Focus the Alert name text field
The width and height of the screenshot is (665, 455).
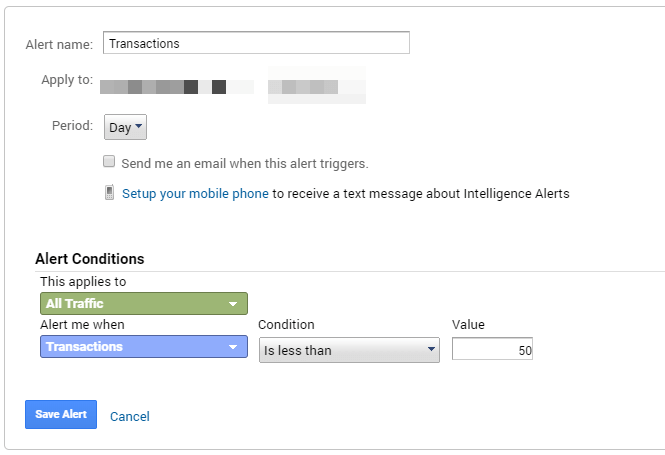256,43
